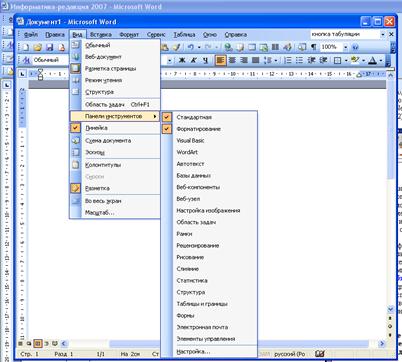Click the Insert Hyperlink globe icon

228,47
